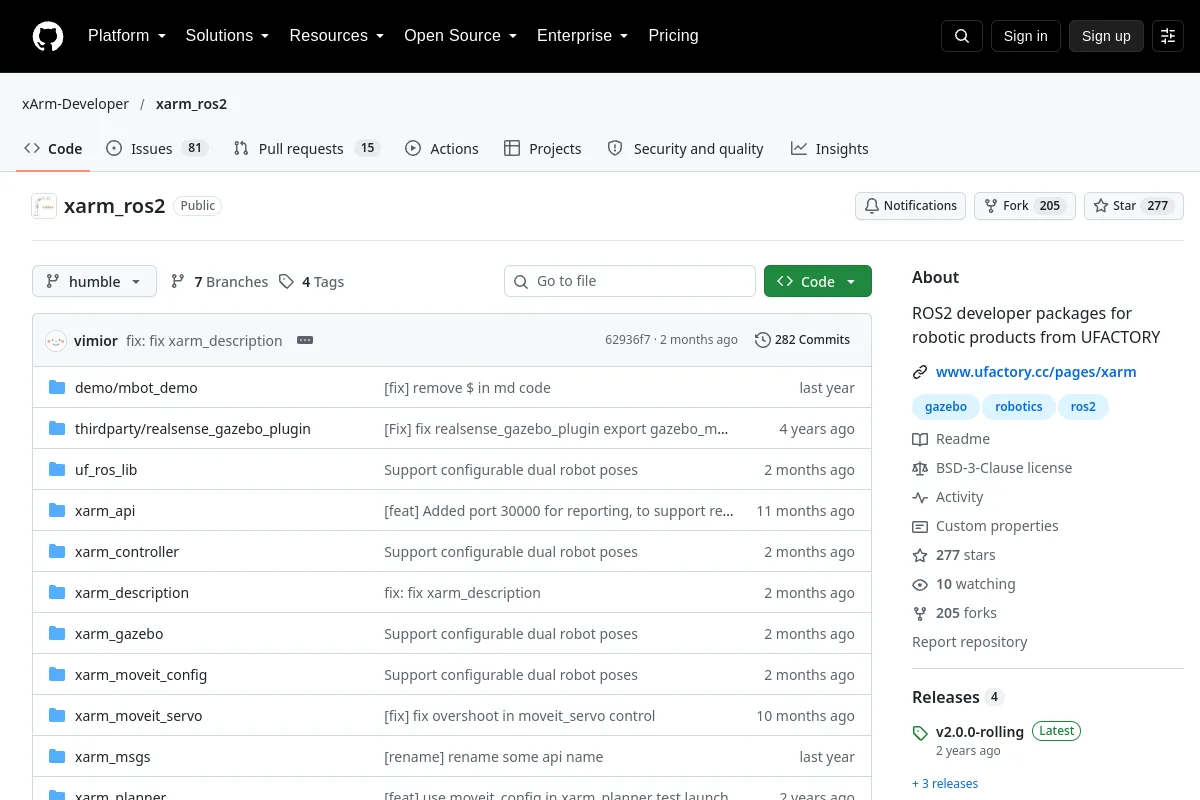Screen dimensions: 1200x800
Task: Click the folder icon beside xarm_moveit_config
Action: click(57, 675)
